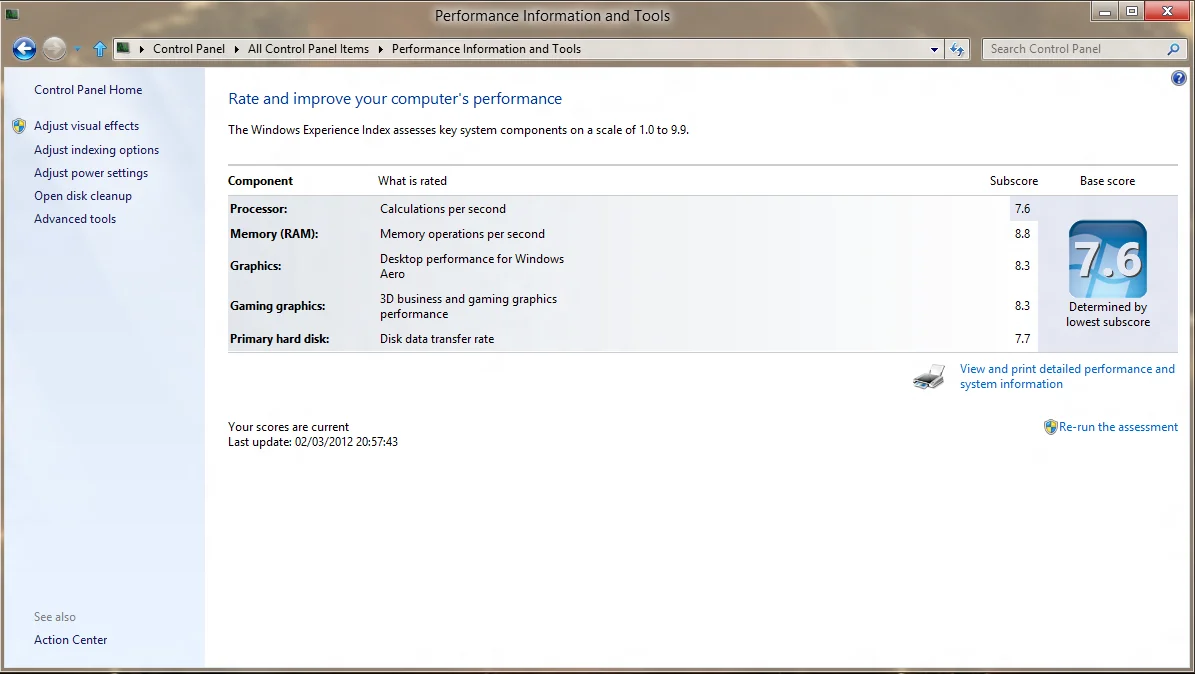Viewport: 1195px width, 674px height.
Task: Click 'Memory operations per second' text
Action: coord(462,234)
